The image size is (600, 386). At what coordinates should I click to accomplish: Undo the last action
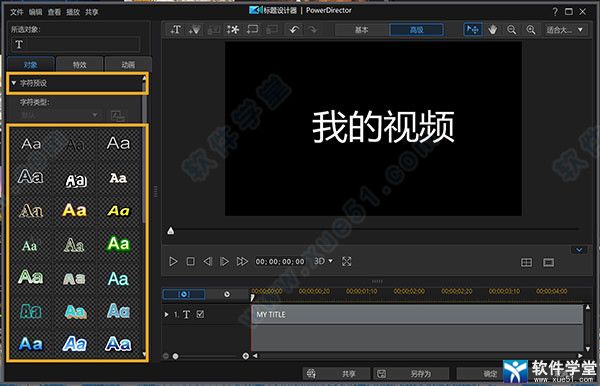(293, 29)
